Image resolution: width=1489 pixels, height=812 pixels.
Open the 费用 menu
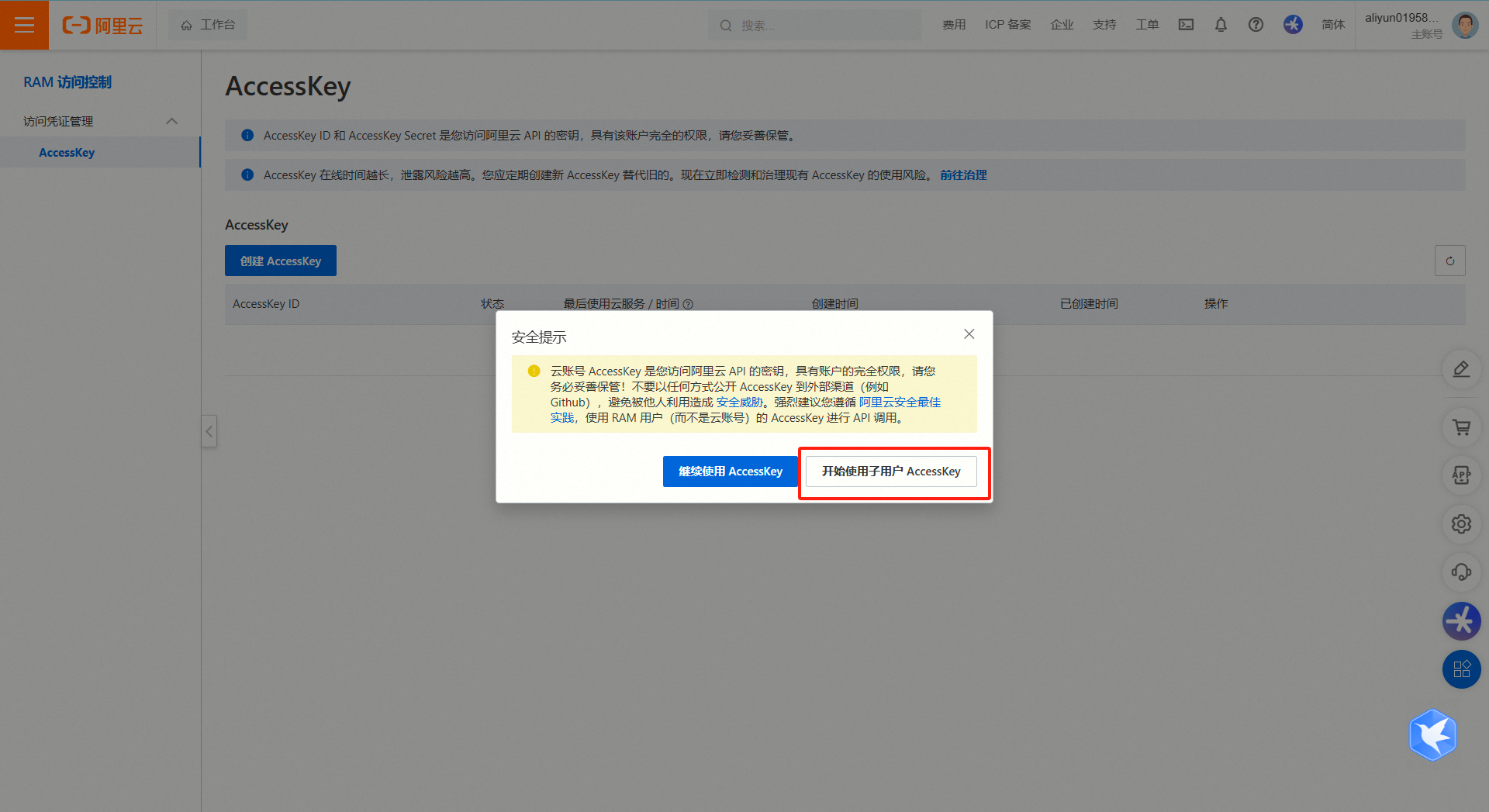[954, 25]
